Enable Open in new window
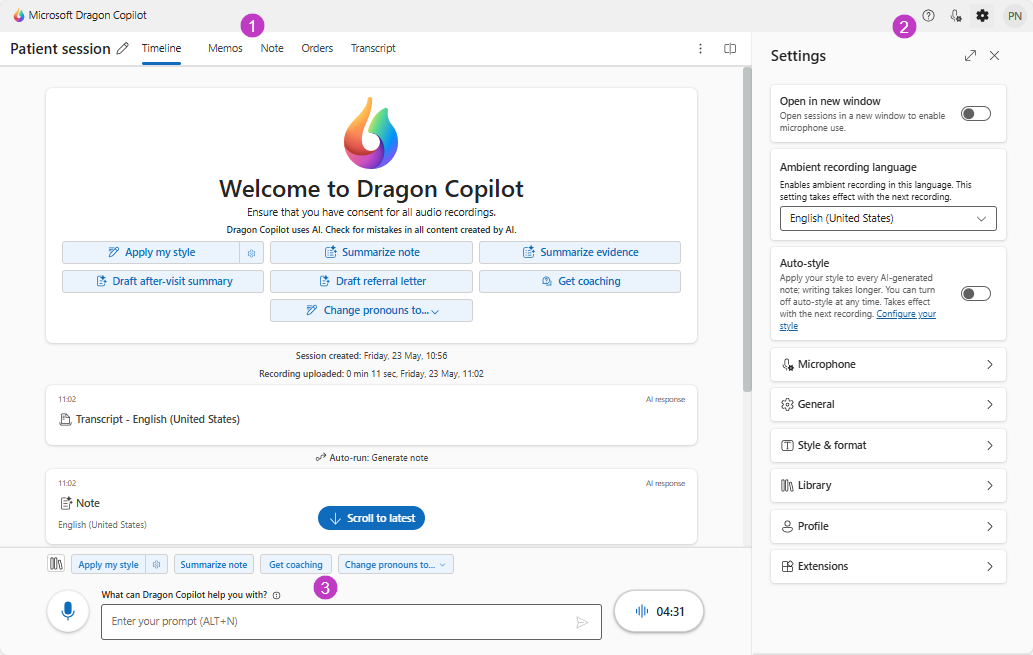This screenshot has width=1033, height=655. [x=975, y=113]
